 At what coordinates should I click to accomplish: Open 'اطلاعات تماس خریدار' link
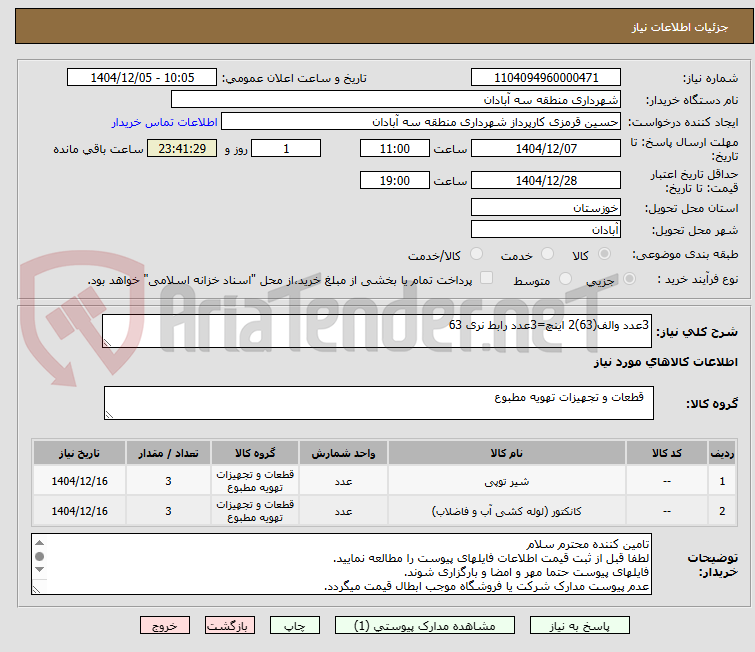(x=165, y=122)
